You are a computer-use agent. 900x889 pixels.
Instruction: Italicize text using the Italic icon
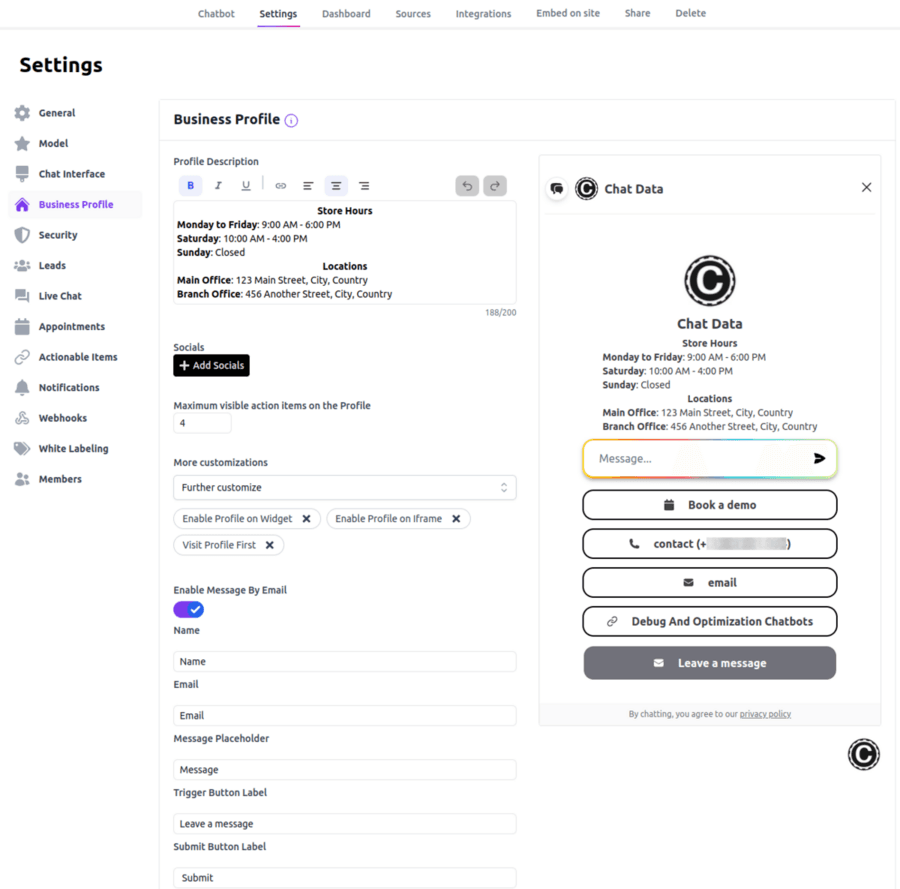pos(218,185)
